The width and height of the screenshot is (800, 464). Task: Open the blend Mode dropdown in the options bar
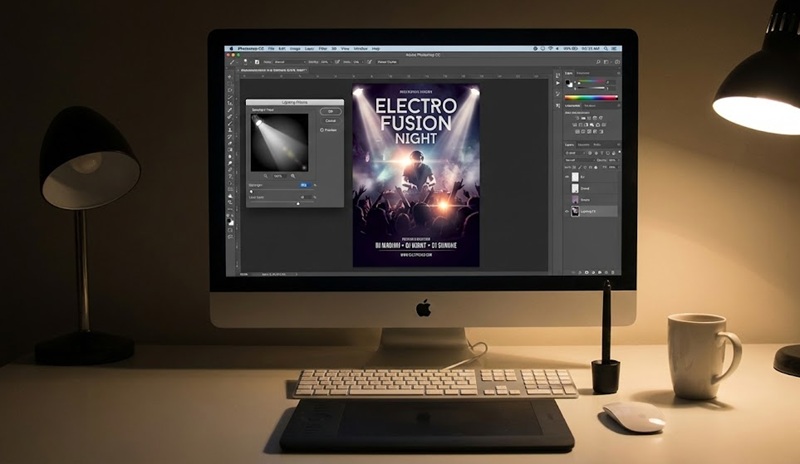coord(290,62)
